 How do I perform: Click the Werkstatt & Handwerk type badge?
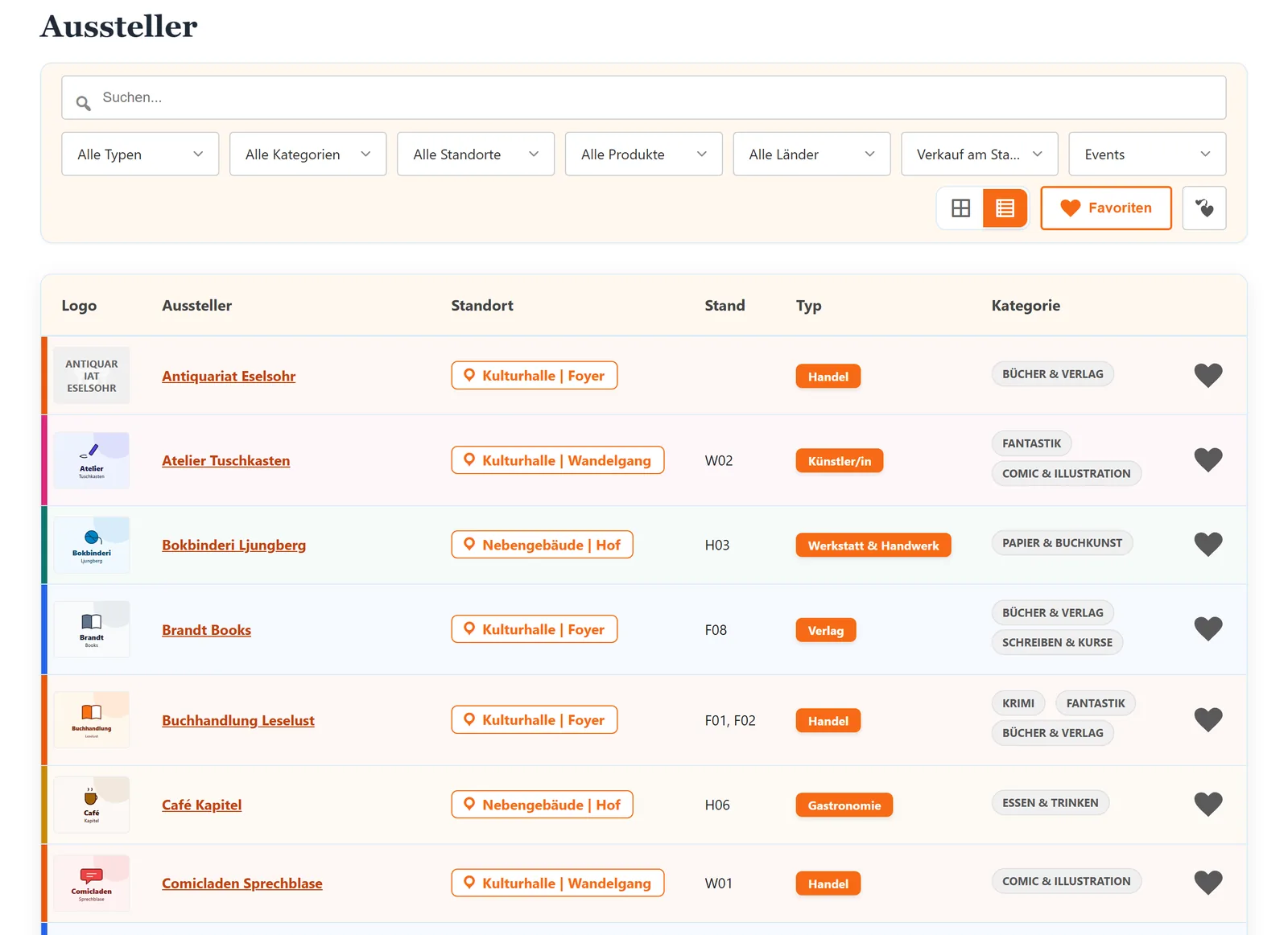click(873, 546)
